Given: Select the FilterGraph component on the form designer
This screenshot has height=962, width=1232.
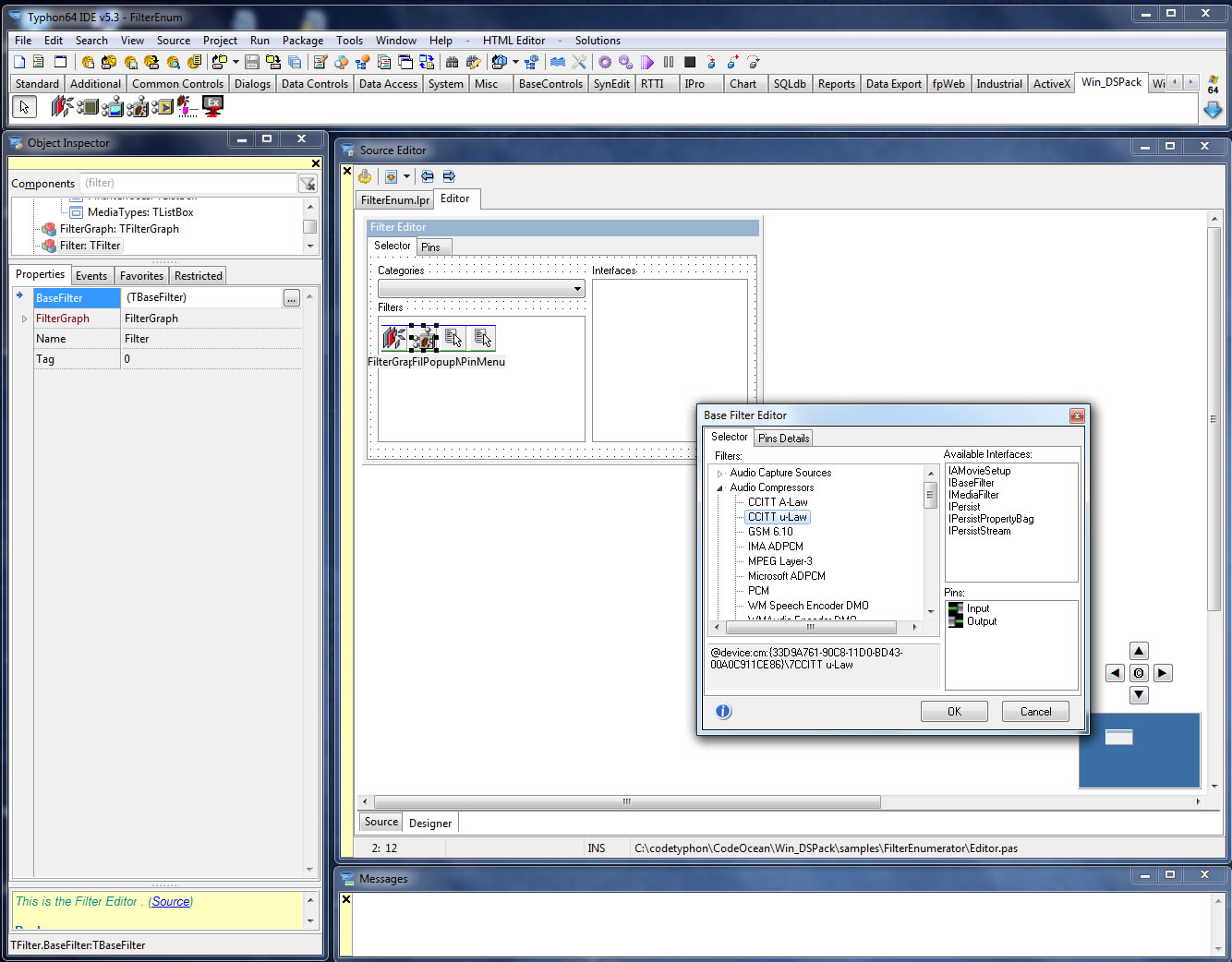Looking at the screenshot, I should tap(394, 339).
